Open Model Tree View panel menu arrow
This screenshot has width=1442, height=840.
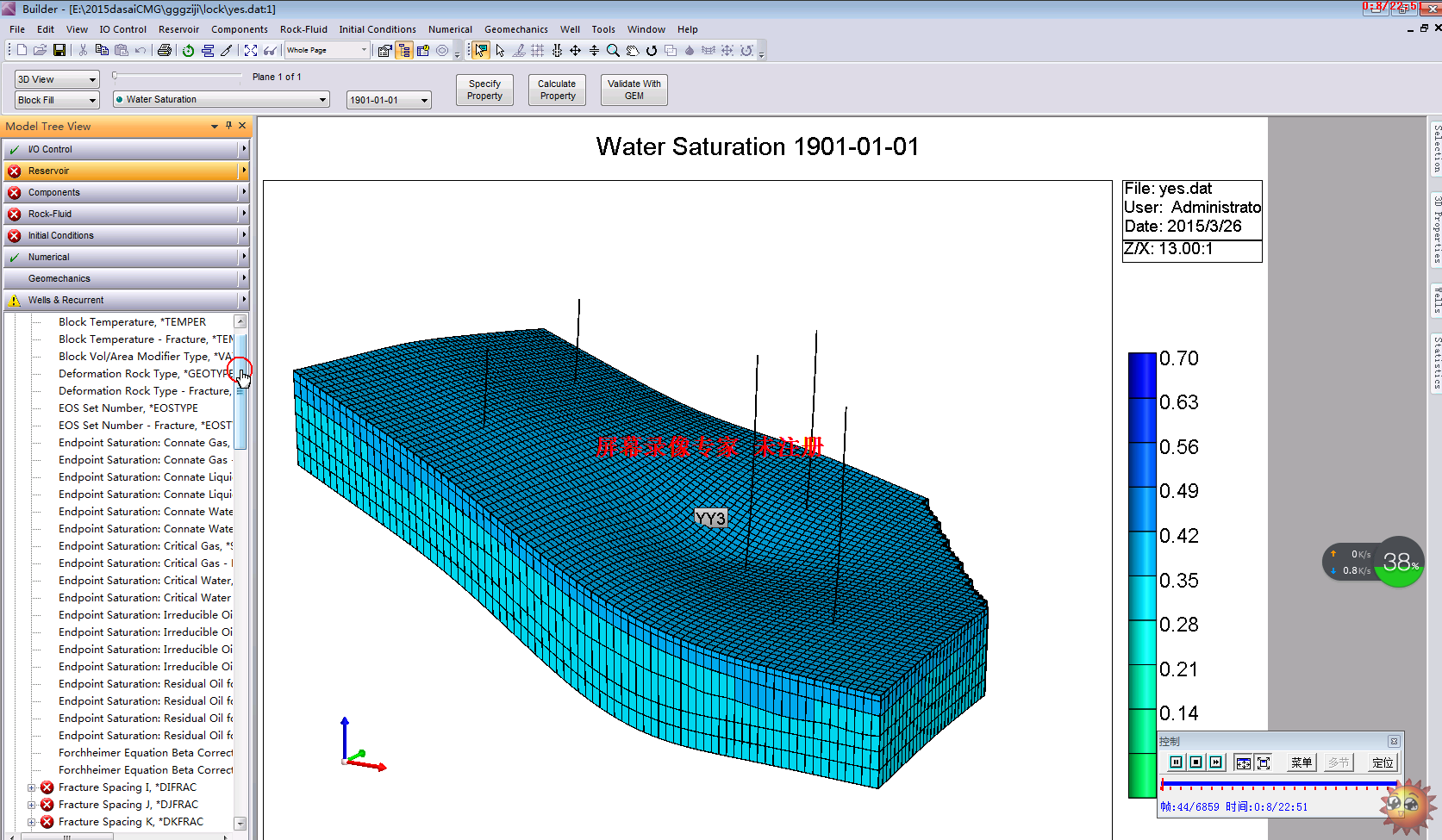(215, 127)
